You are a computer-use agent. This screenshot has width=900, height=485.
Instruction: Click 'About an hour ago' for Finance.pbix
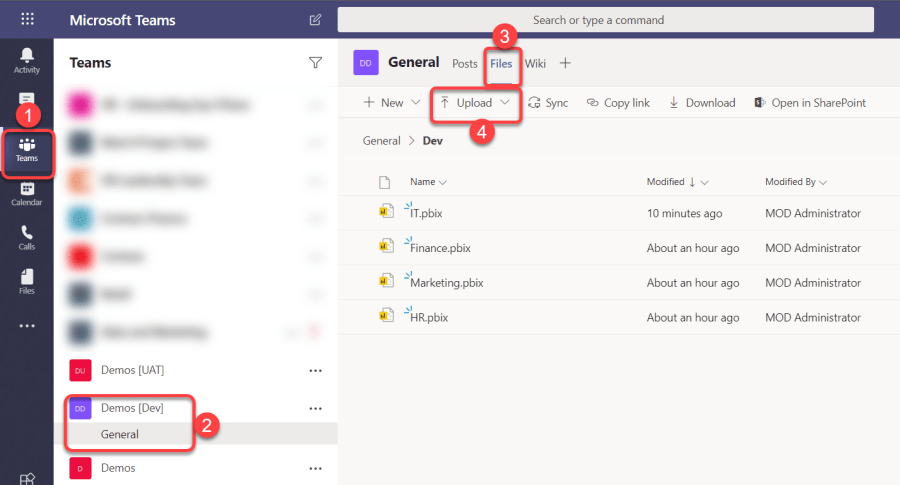click(x=693, y=248)
